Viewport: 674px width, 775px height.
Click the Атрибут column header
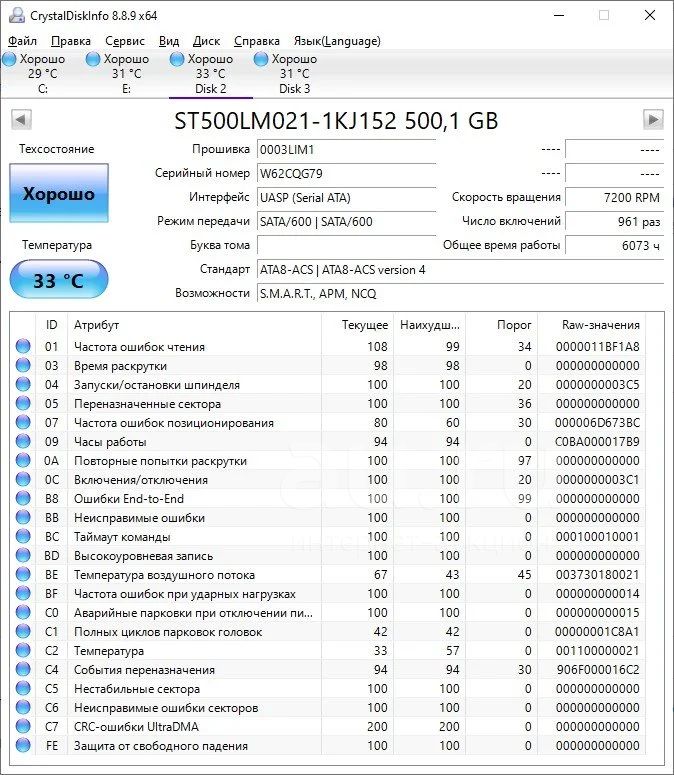tap(96, 325)
